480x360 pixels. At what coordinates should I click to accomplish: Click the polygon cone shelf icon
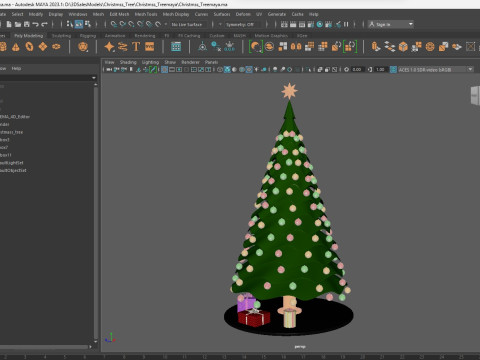16,47
